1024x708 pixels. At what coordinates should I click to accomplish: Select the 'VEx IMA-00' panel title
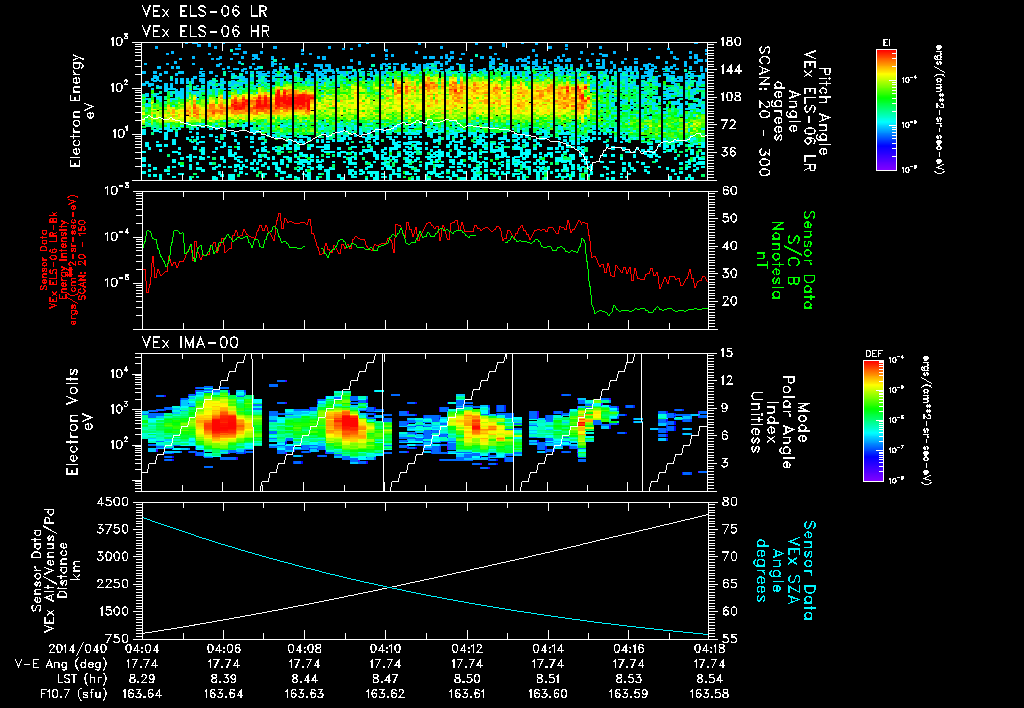pos(191,342)
